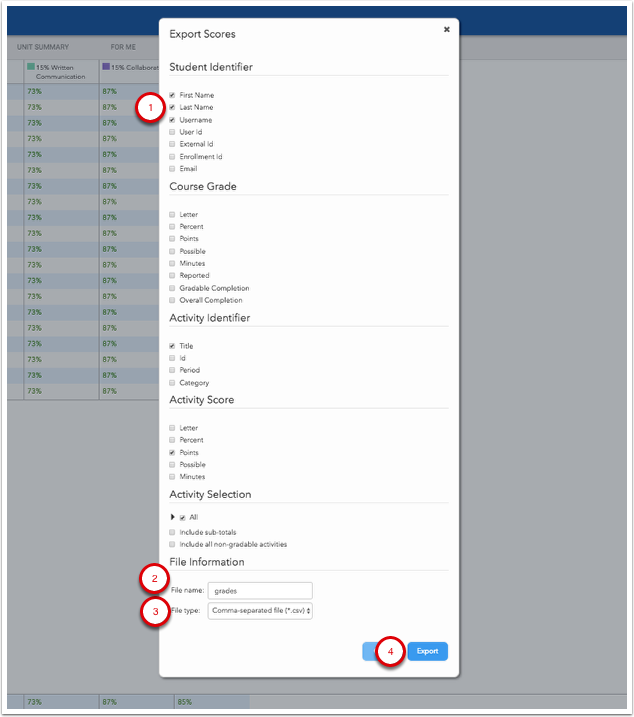Uncheck the Activity Identifier Title checkbox
The image size is (634, 717).
[x=172, y=346]
